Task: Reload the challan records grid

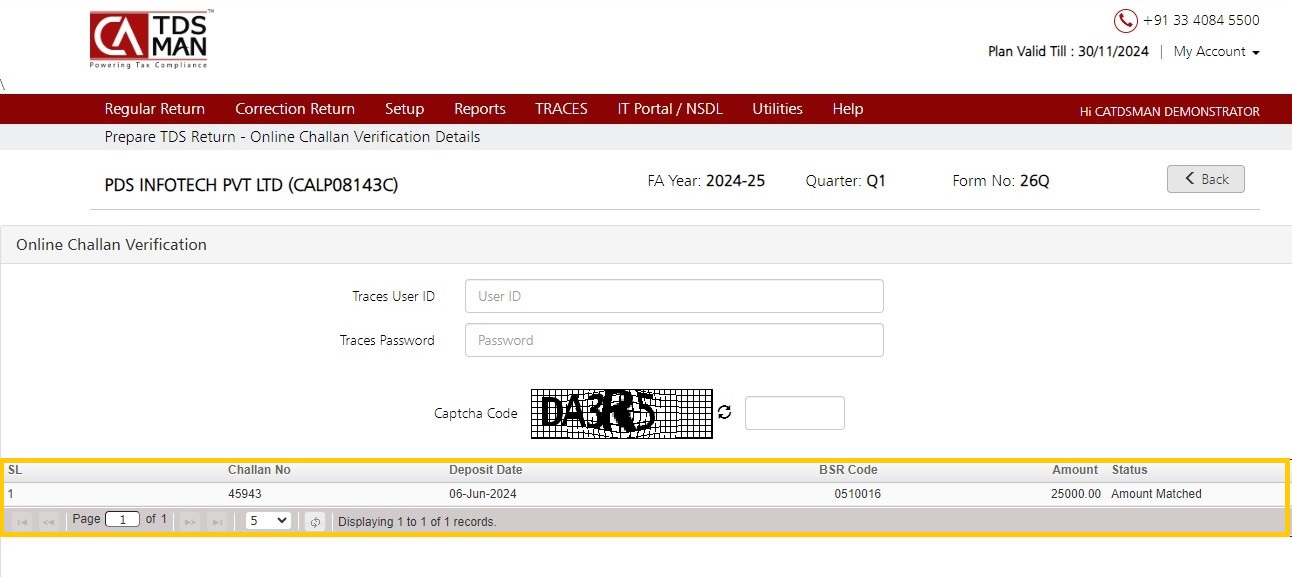Action: (315, 521)
